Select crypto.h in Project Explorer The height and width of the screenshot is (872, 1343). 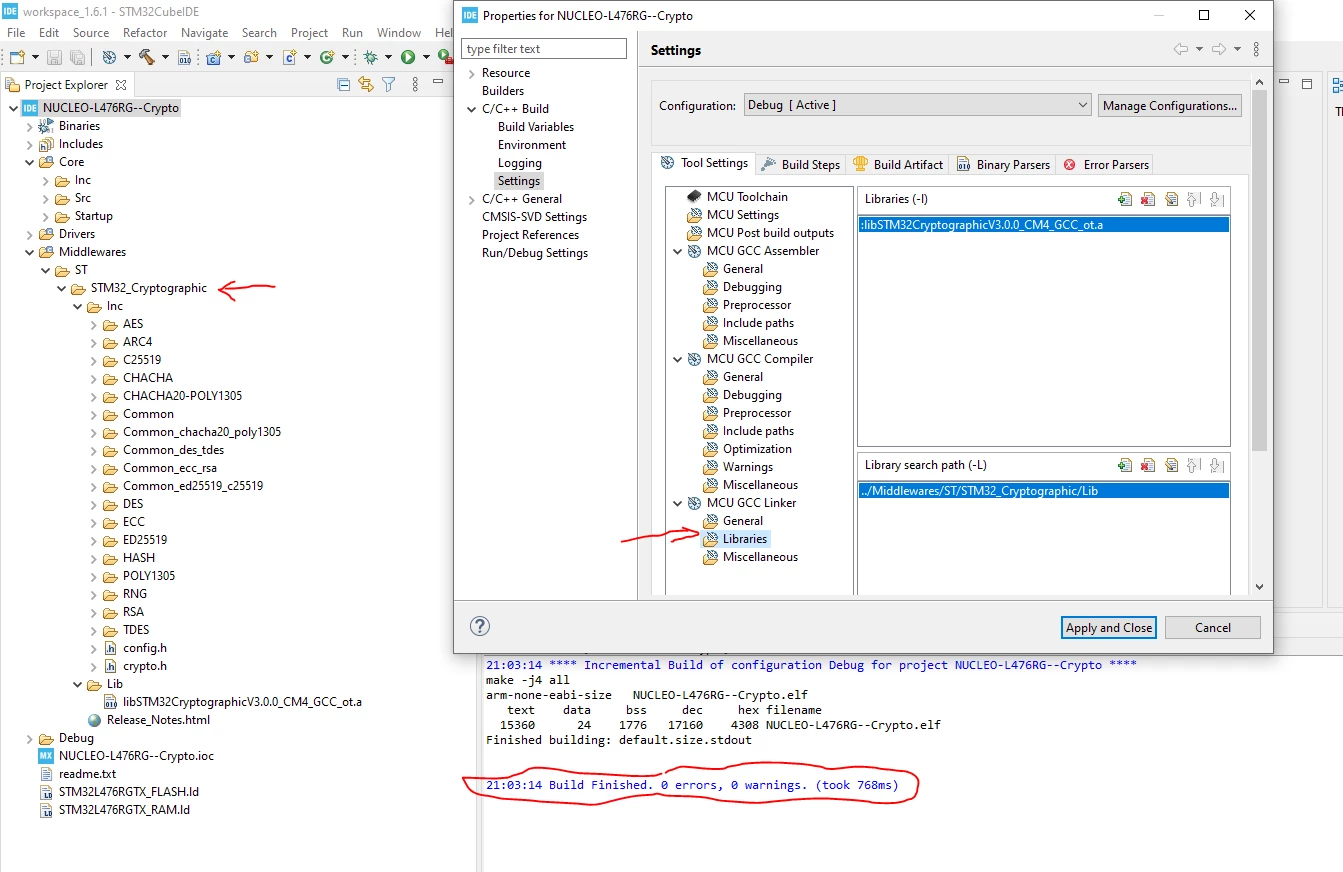tap(145, 666)
